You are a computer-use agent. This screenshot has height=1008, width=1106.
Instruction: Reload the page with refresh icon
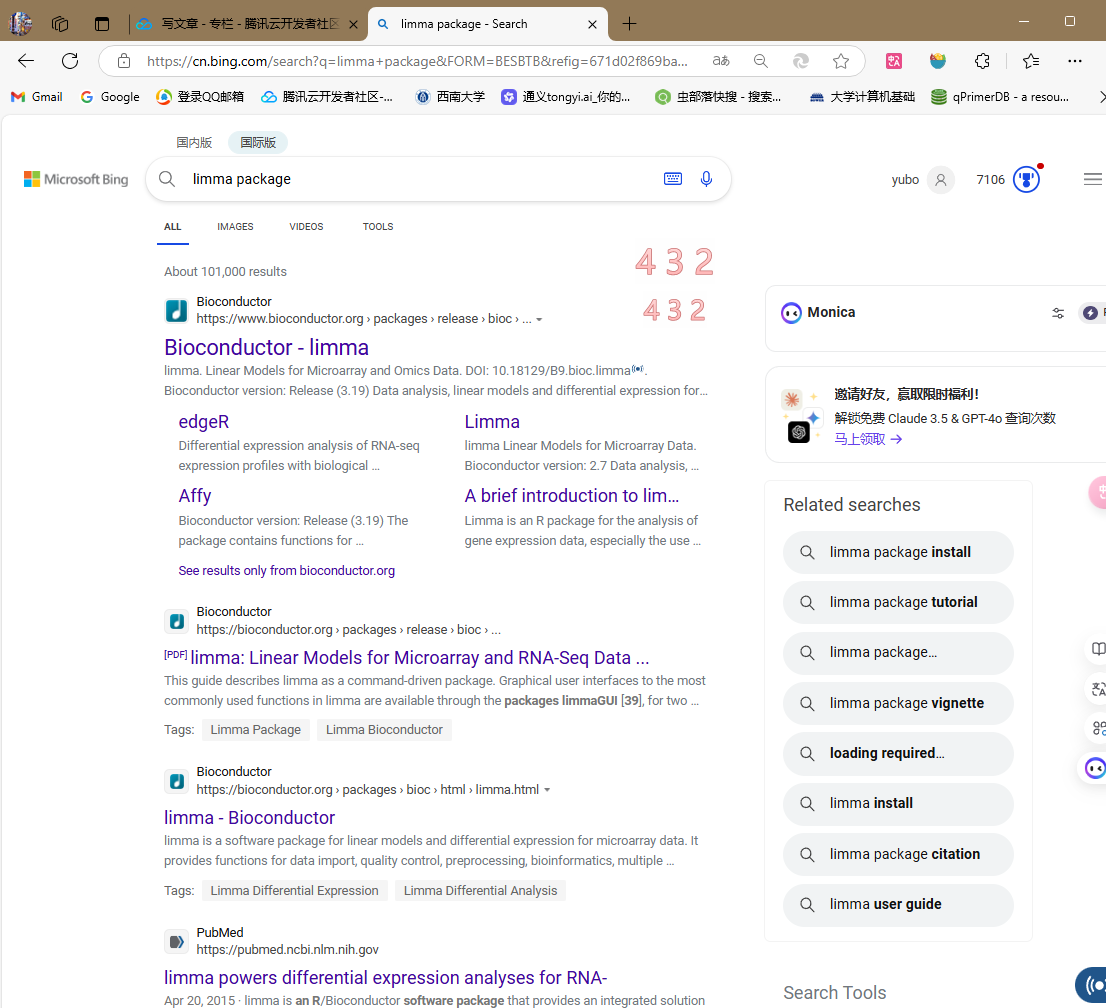coord(70,61)
